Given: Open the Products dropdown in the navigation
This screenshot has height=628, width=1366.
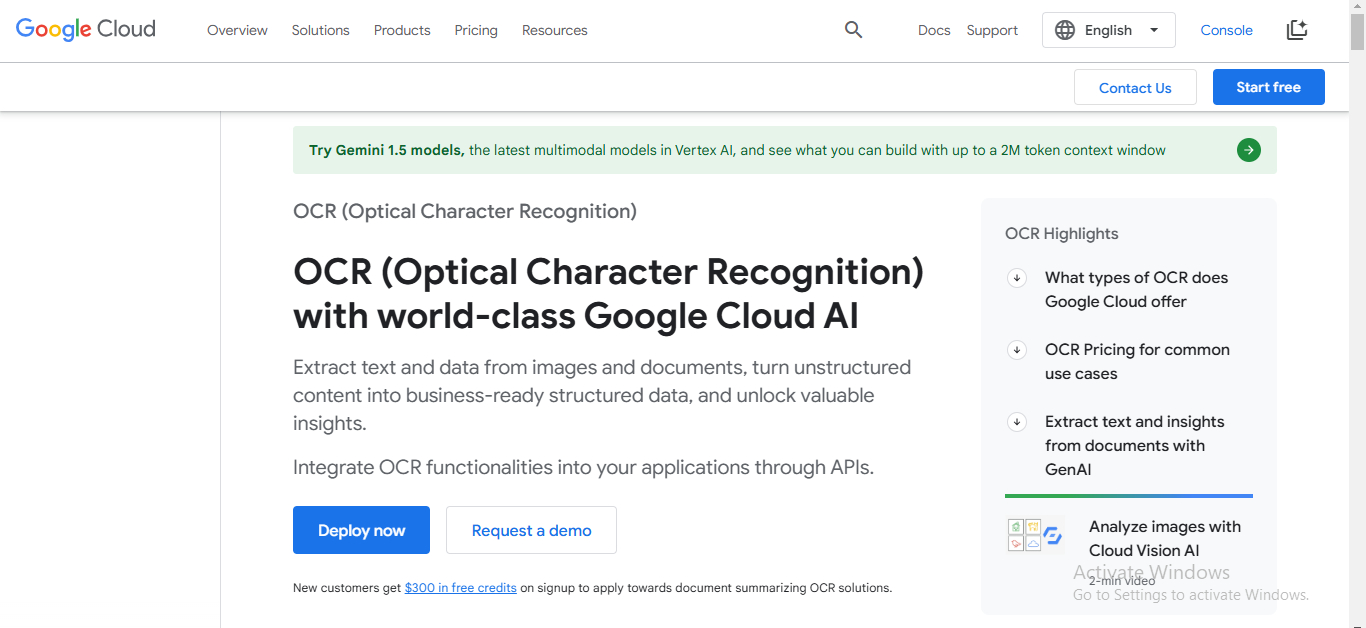Looking at the screenshot, I should pyautogui.click(x=402, y=30).
